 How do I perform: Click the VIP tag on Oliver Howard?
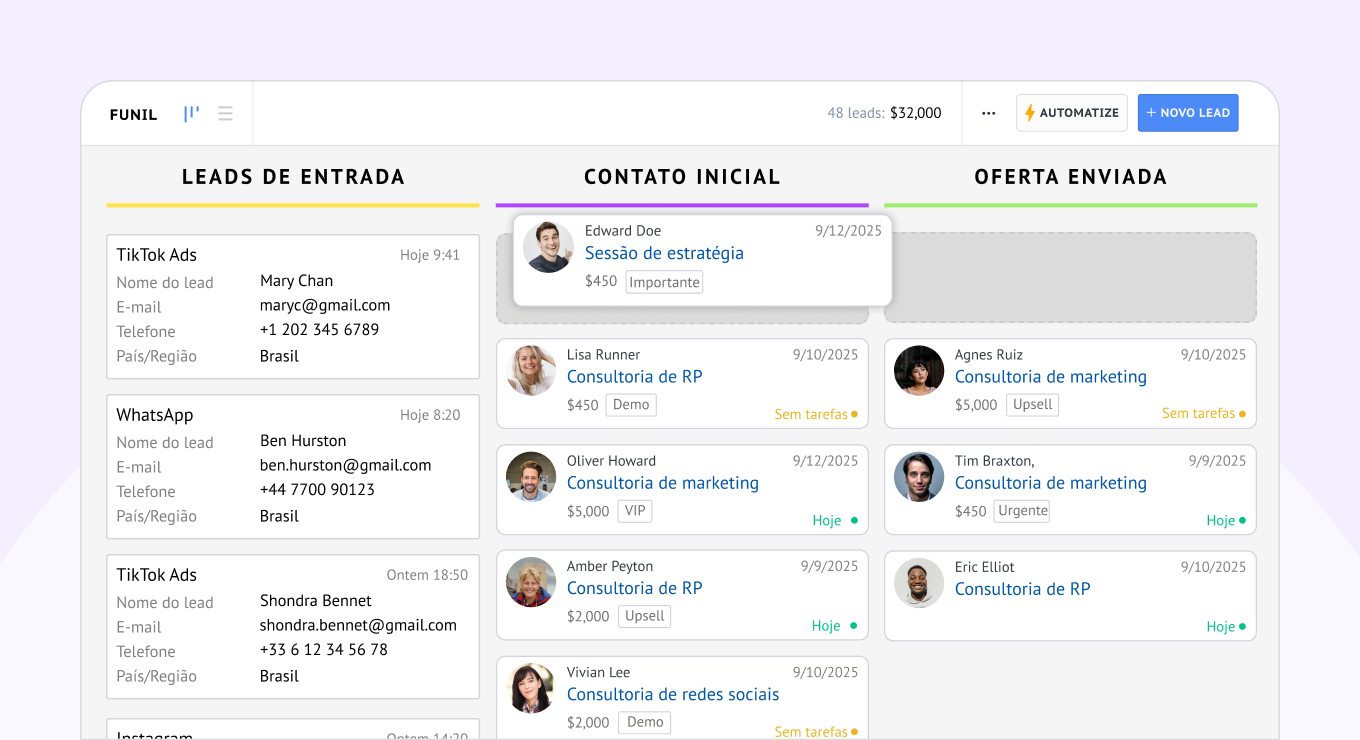(x=635, y=511)
